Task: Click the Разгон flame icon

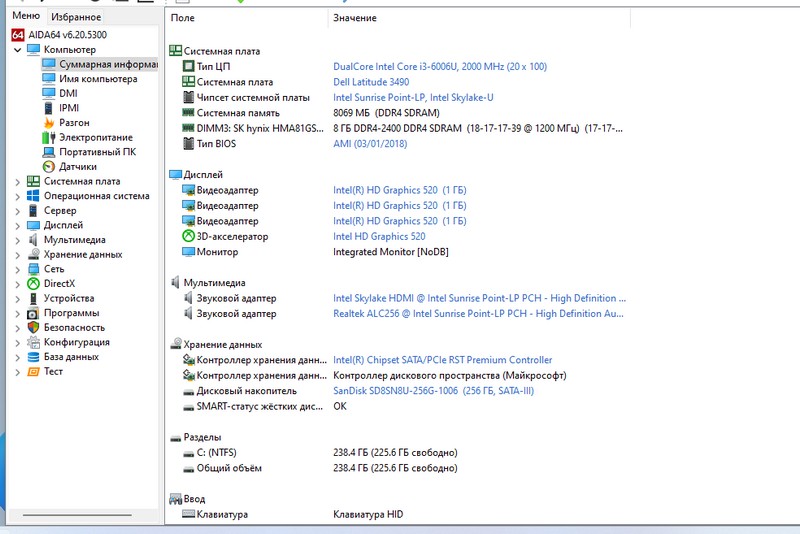Action: [49, 123]
